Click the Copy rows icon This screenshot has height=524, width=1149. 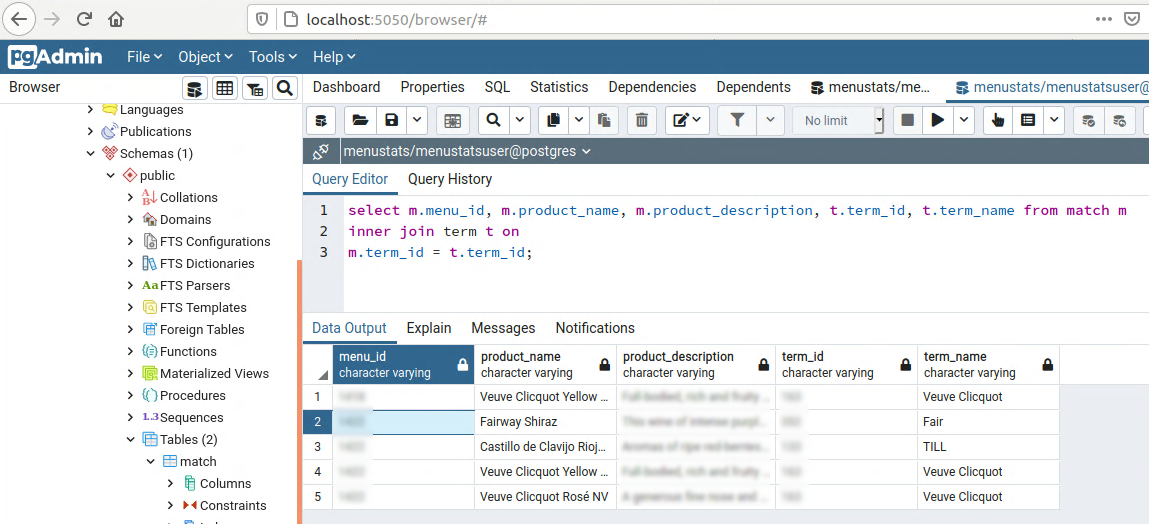[553, 120]
